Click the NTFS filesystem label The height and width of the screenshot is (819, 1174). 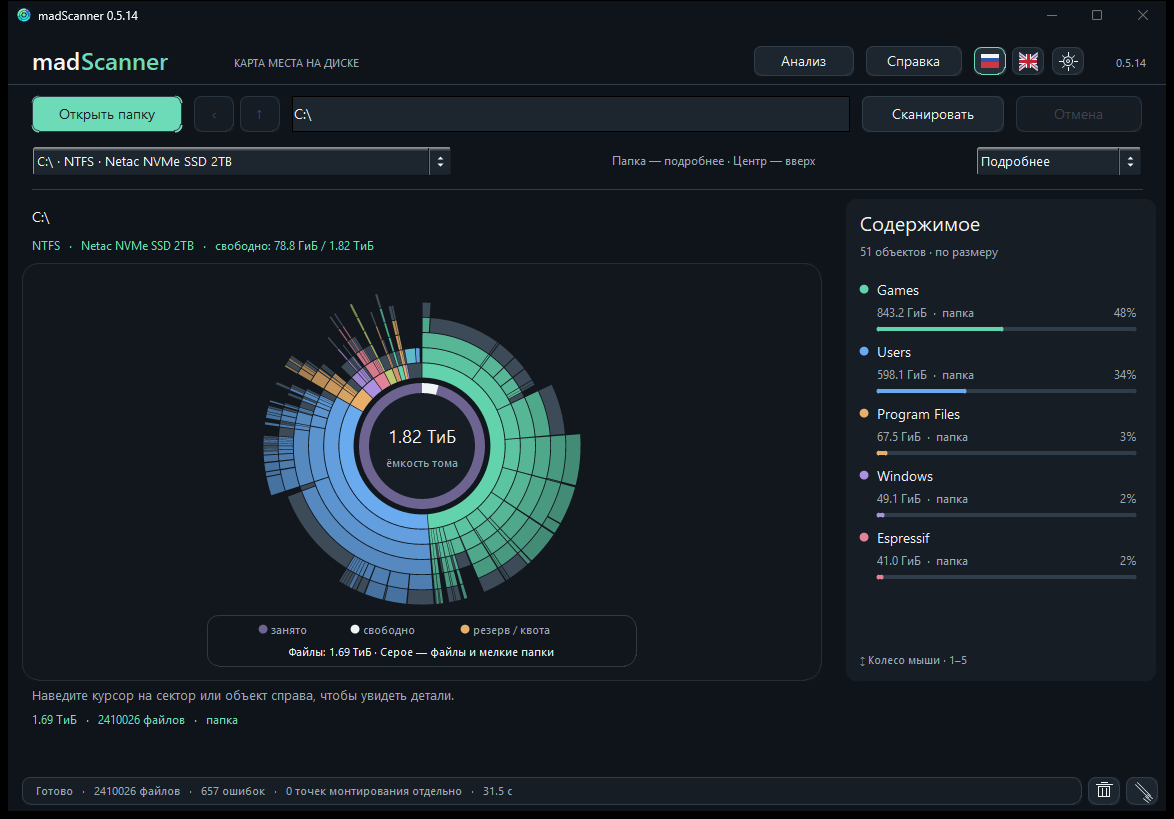click(46, 246)
